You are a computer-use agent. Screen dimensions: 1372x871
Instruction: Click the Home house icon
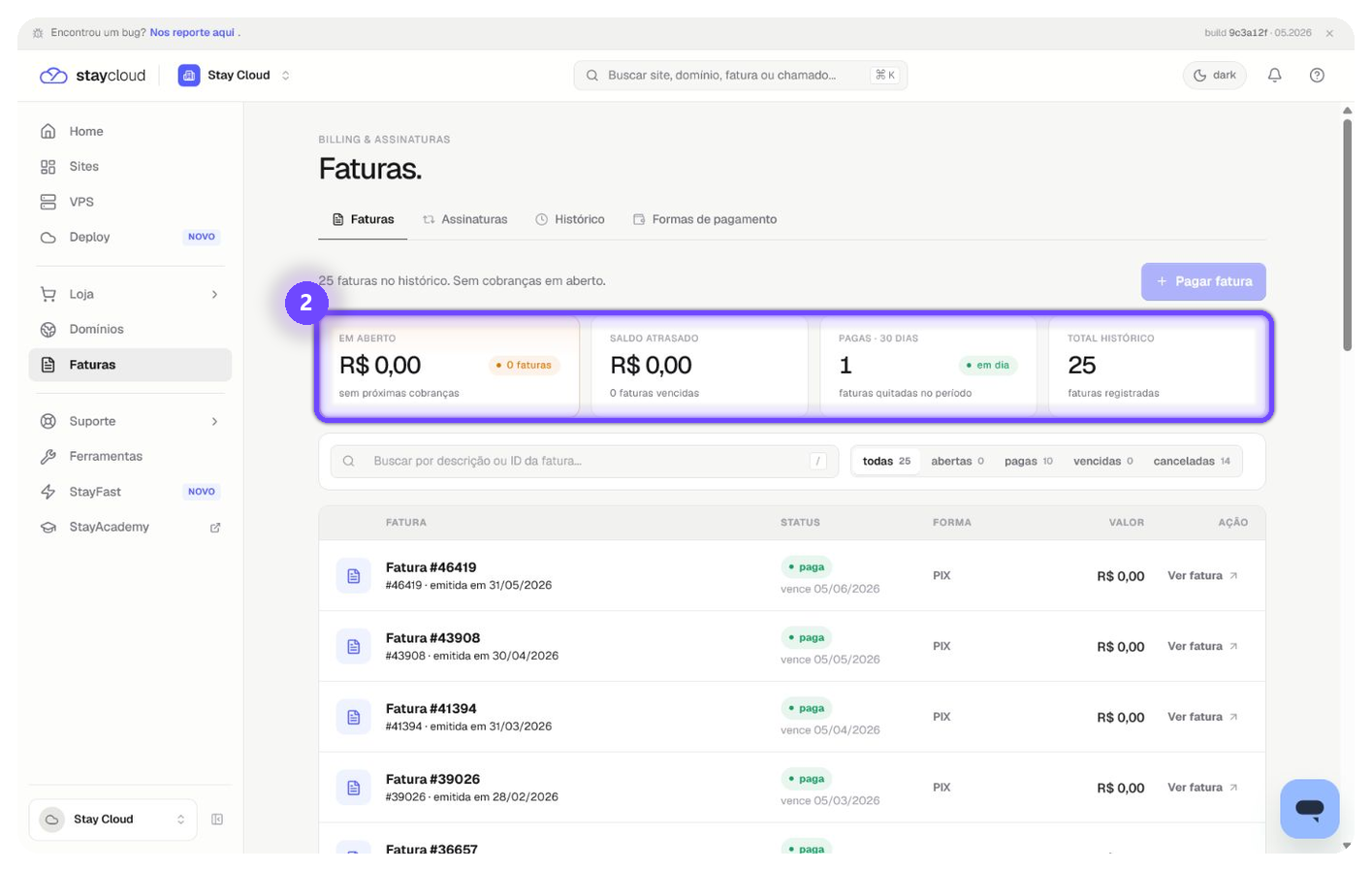click(x=48, y=131)
